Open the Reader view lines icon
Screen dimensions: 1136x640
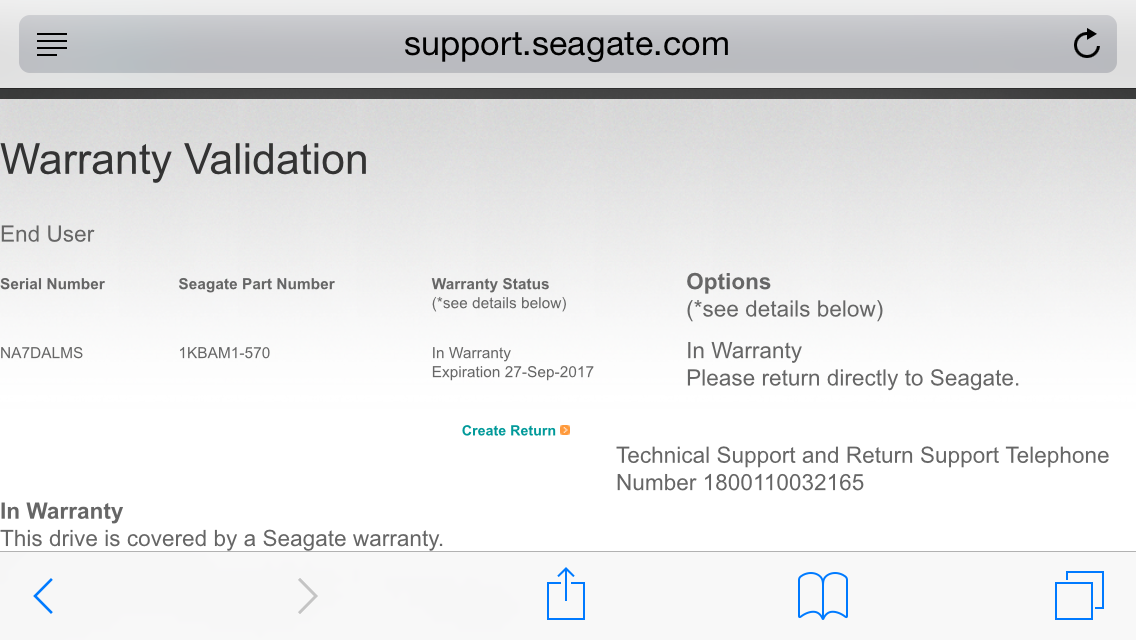pyautogui.click(x=52, y=44)
